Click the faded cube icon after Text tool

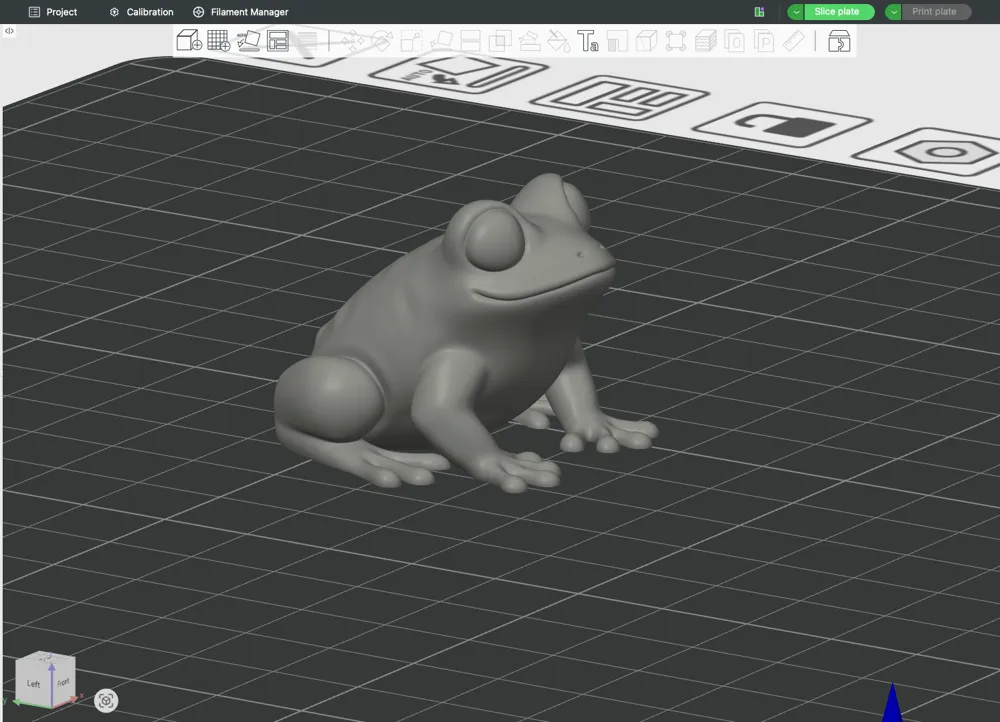(646, 41)
